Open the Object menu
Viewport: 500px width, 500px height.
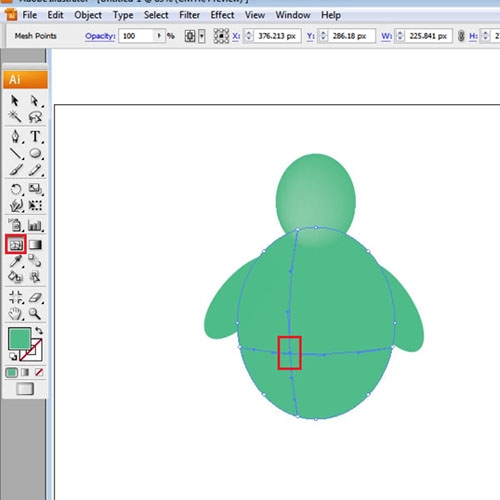88,15
